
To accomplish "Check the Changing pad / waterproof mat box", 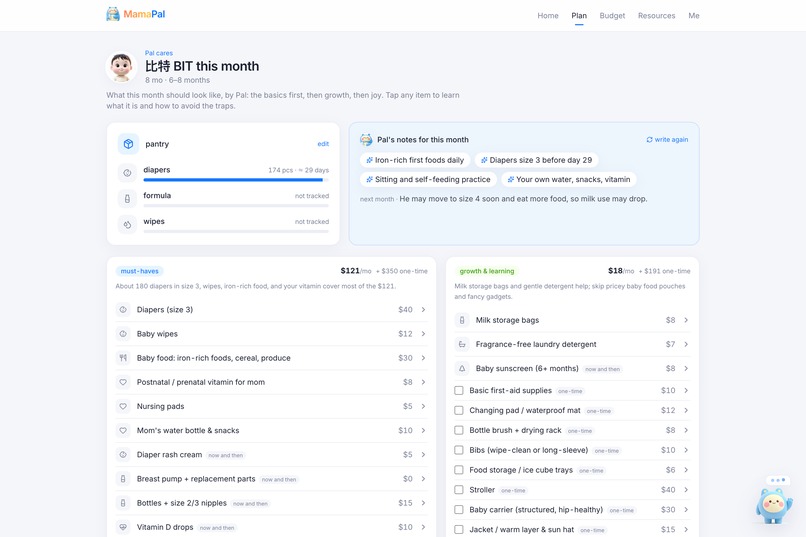I will 459,411.
